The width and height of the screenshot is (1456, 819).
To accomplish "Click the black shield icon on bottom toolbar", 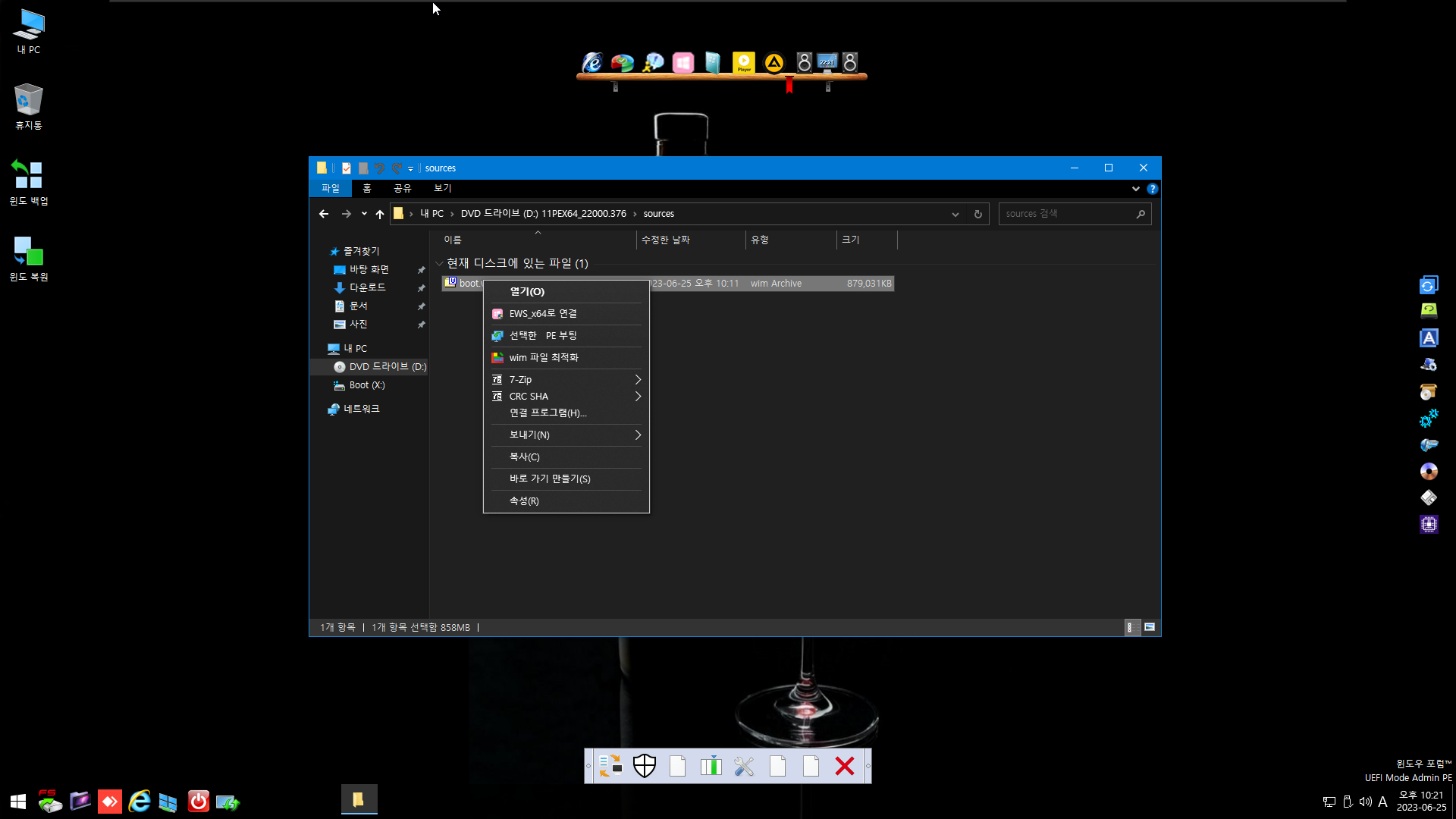I will (x=645, y=766).
